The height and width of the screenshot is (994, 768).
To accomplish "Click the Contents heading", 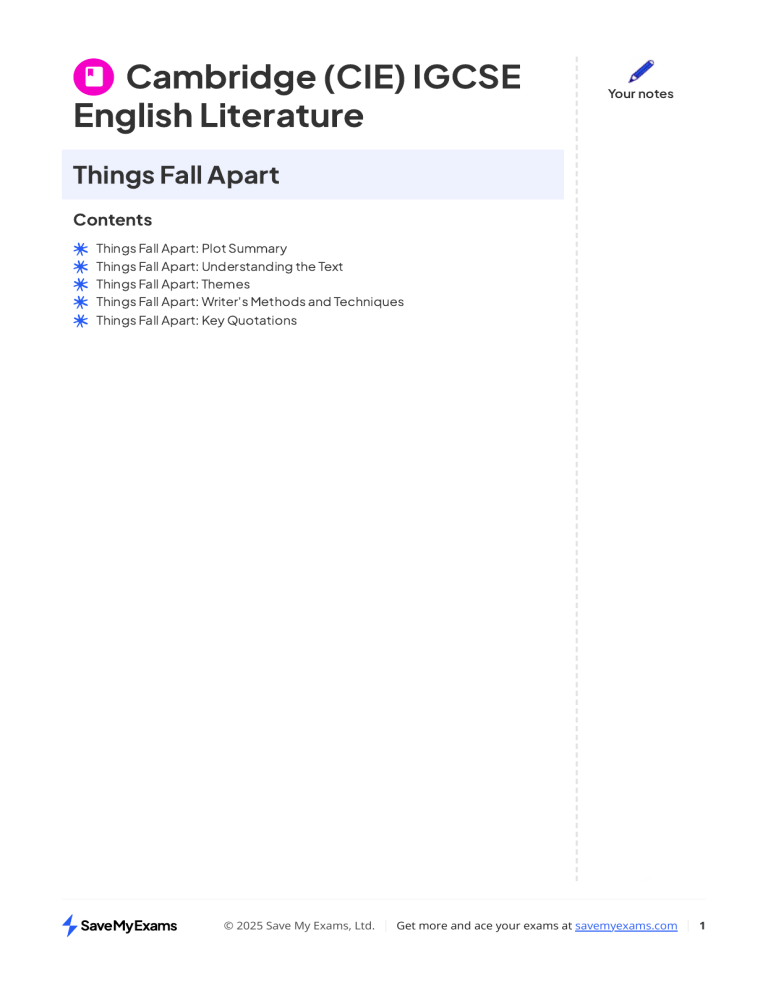I will point(113,220).
